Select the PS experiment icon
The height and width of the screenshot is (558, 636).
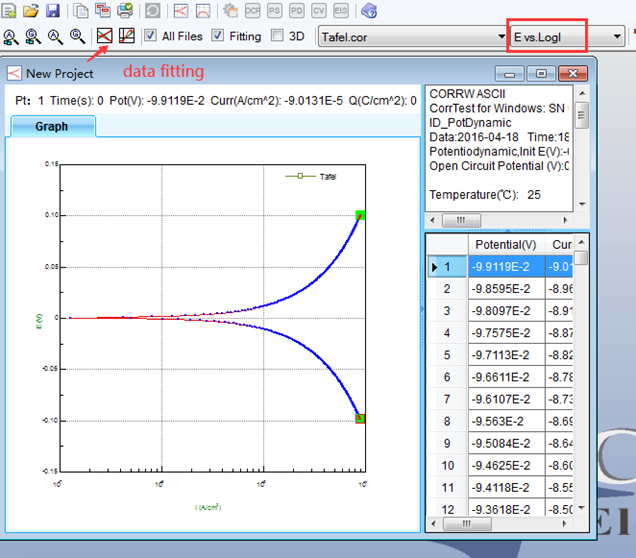(275, 11)
